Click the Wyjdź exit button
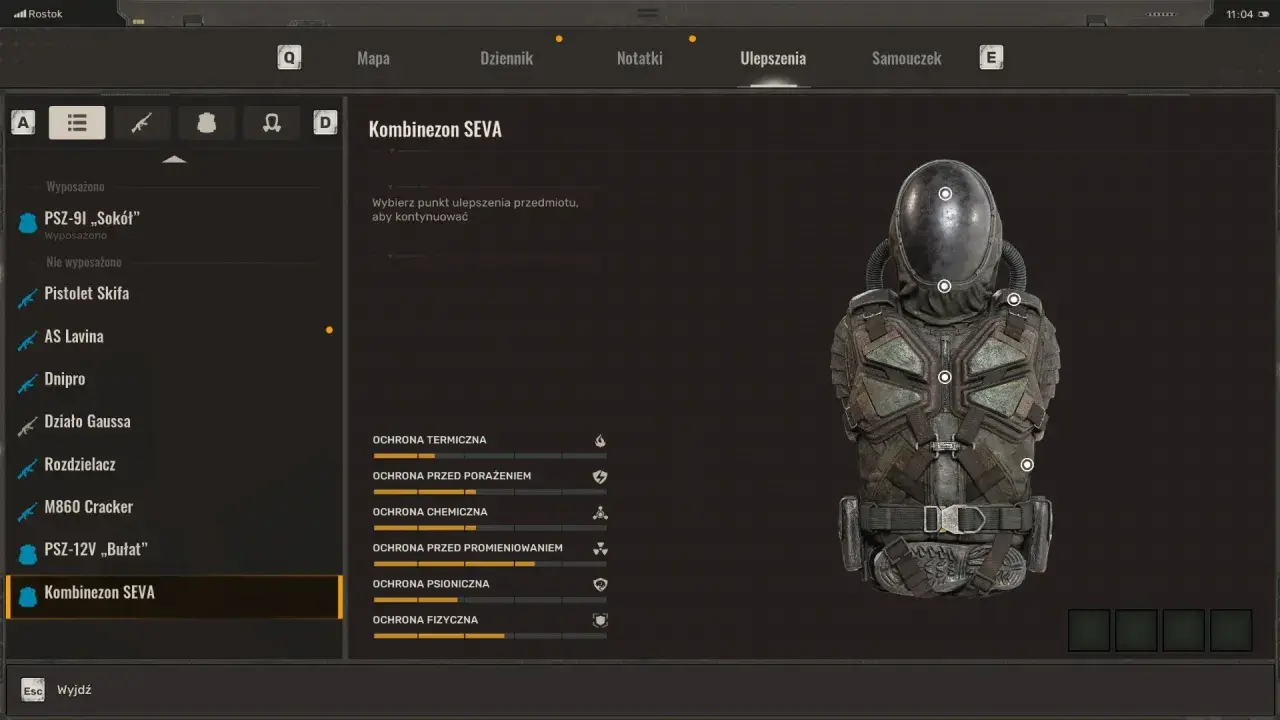The width and height of the screenshot is (1280, 720). 57,690
